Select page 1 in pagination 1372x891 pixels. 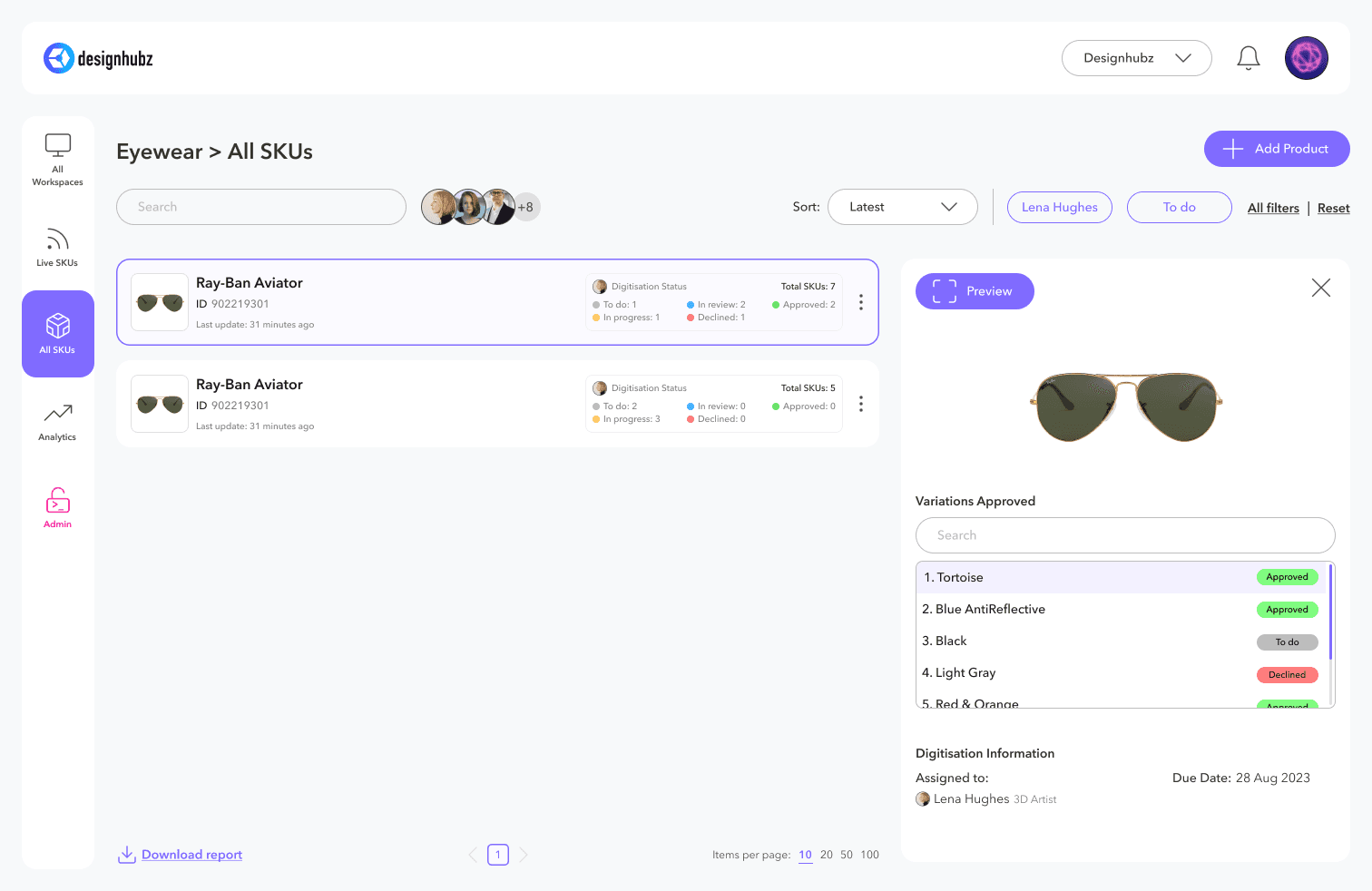click(498, 855)
